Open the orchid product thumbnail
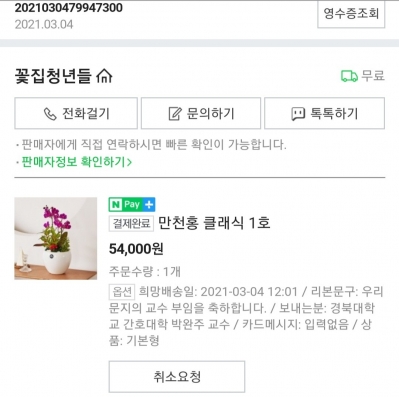Viewport: 399px width, 397px height. [x=56, y=238]
